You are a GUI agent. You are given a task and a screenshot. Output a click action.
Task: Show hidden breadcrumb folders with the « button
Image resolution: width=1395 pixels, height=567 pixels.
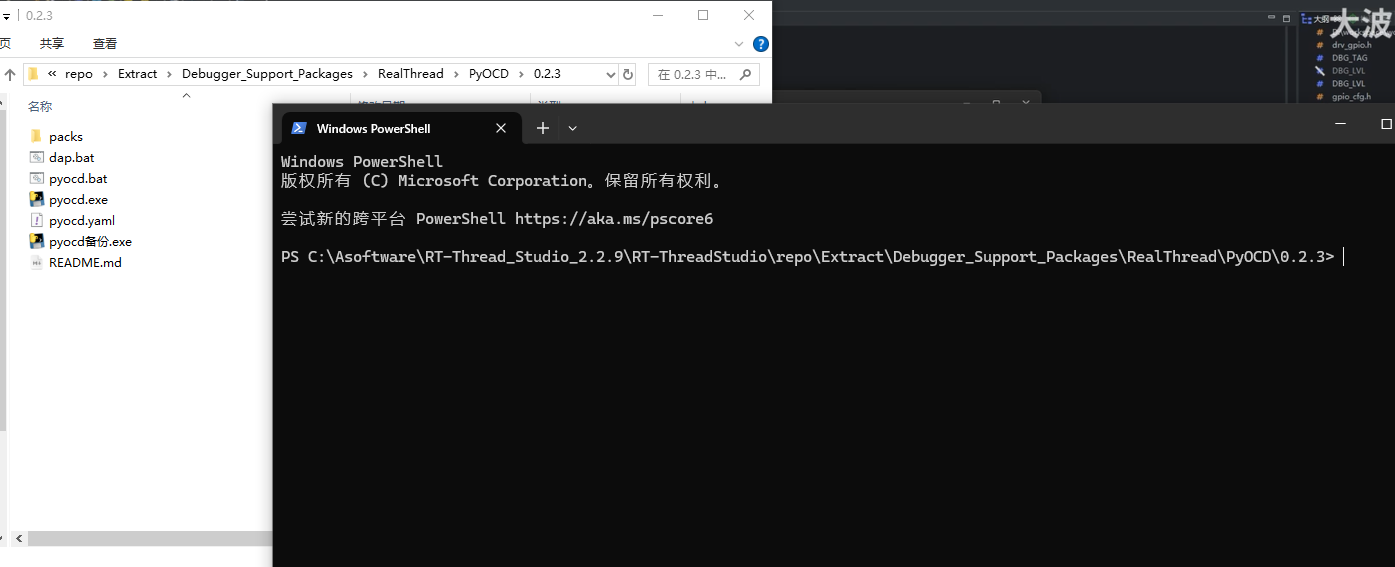click(x=52, y=74)
